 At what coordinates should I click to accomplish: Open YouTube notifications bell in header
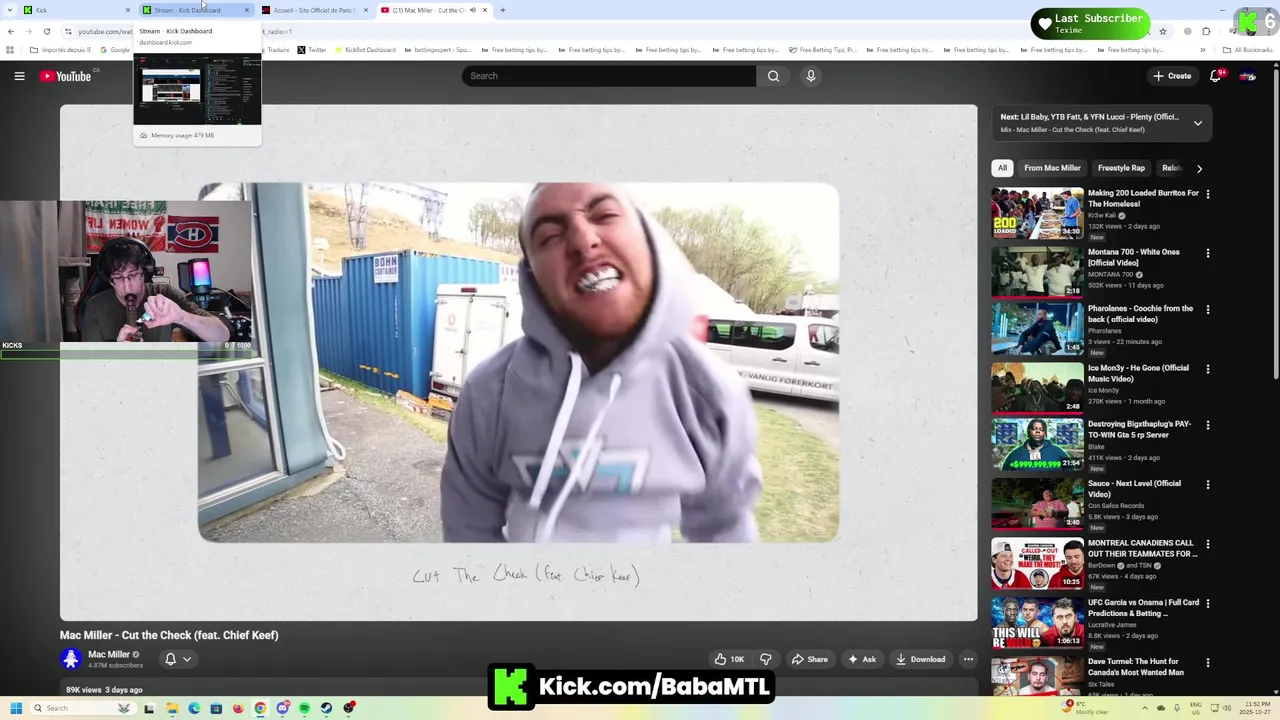(x=1216, y=76)
